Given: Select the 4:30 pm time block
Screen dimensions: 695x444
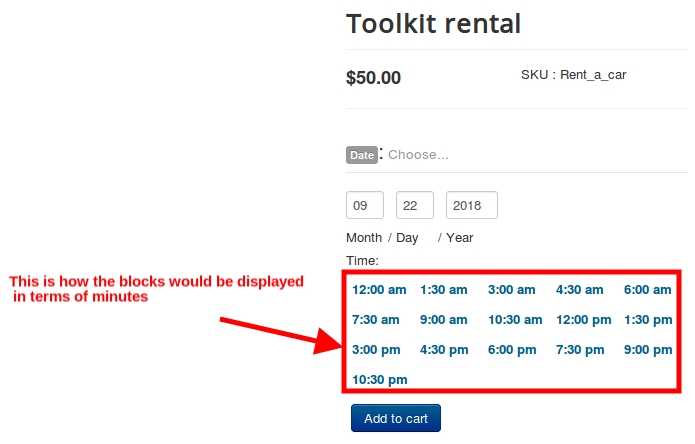Looking at the screenshot, I should [444, 350].
